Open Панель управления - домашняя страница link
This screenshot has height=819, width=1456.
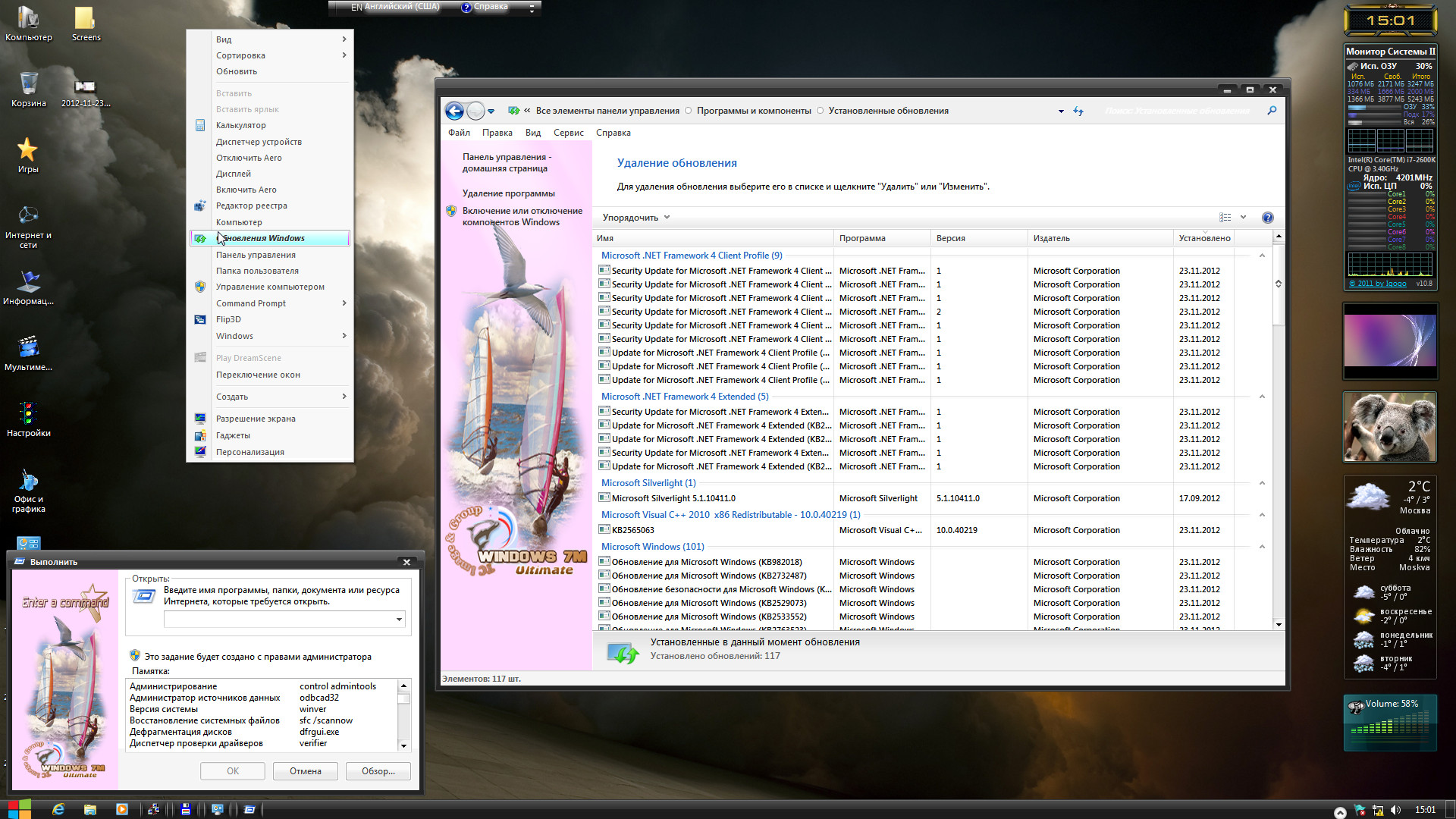tap(507, 163)
